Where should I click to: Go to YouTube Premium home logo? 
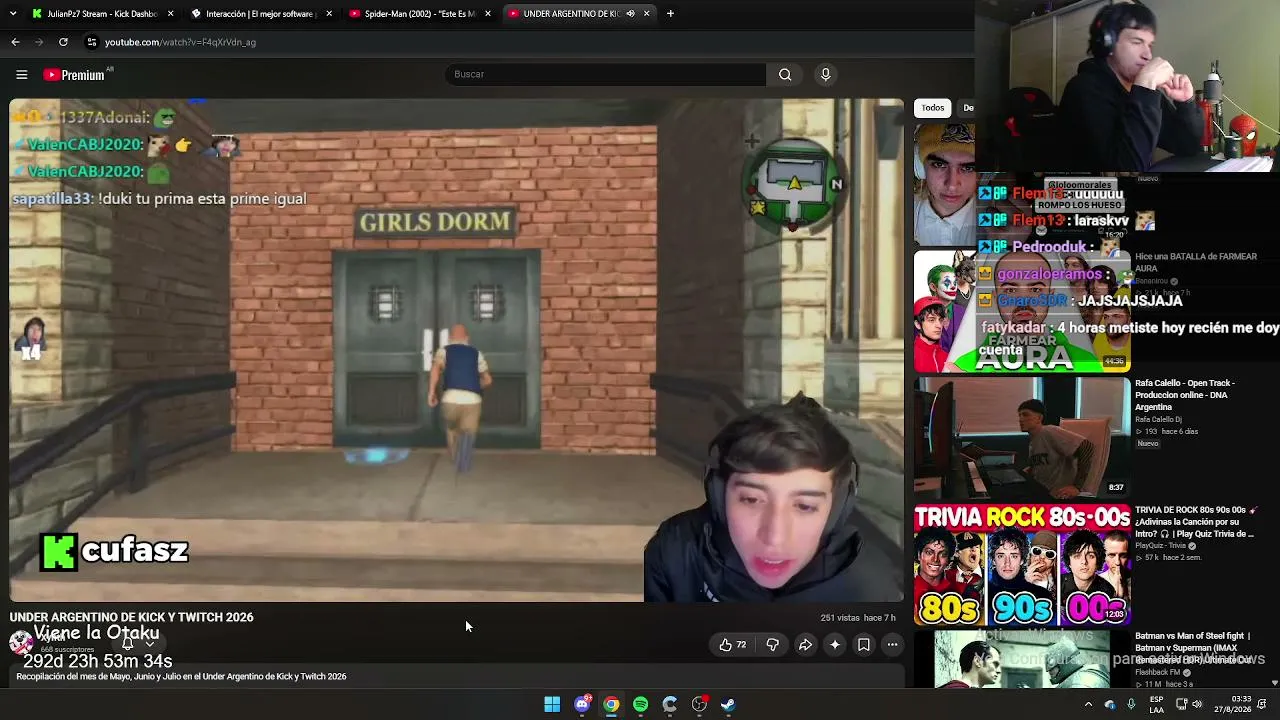click(74, 75)
